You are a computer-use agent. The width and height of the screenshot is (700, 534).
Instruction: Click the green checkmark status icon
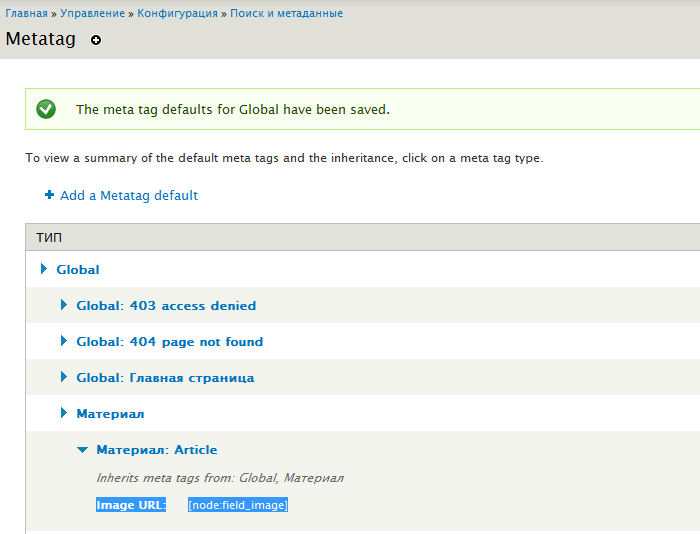coord(46,109)
